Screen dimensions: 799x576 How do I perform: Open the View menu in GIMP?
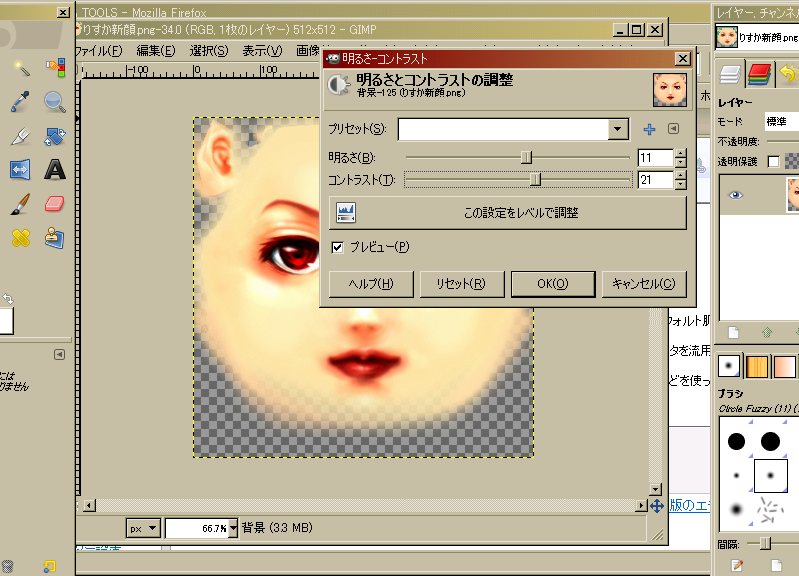(262, 50)
